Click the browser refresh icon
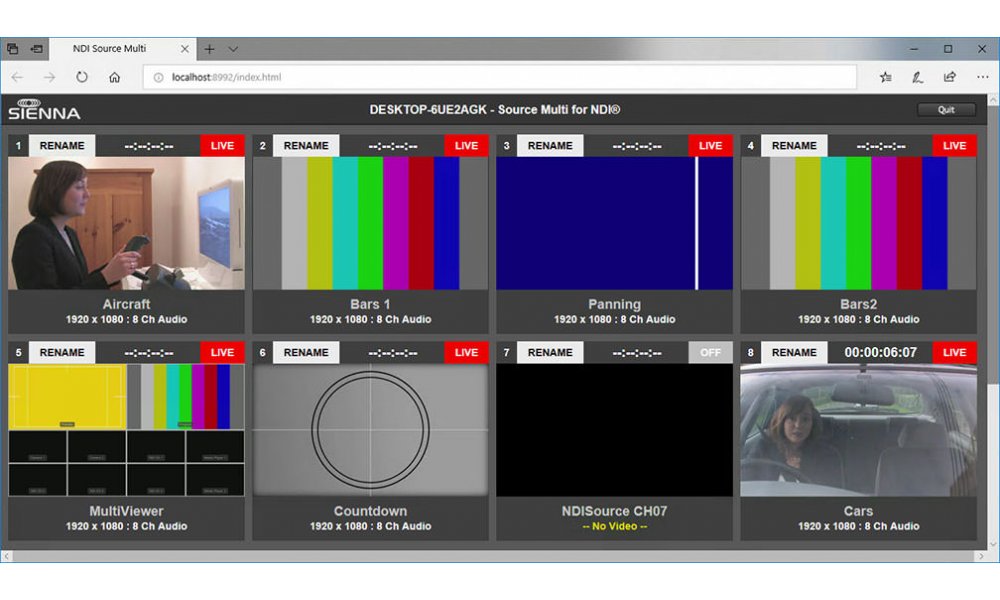 coord(82,77)
